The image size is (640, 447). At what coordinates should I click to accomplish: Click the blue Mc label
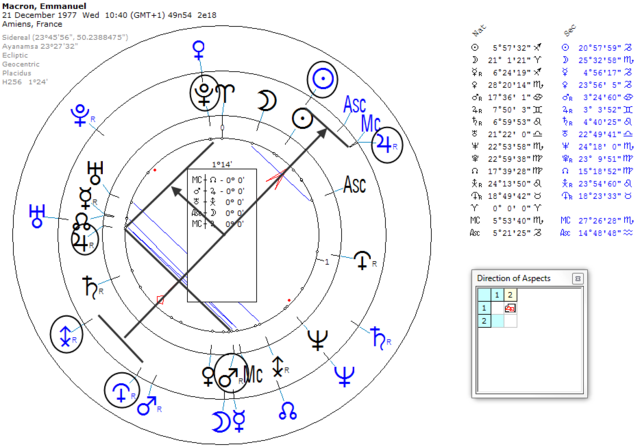point(371,123)
